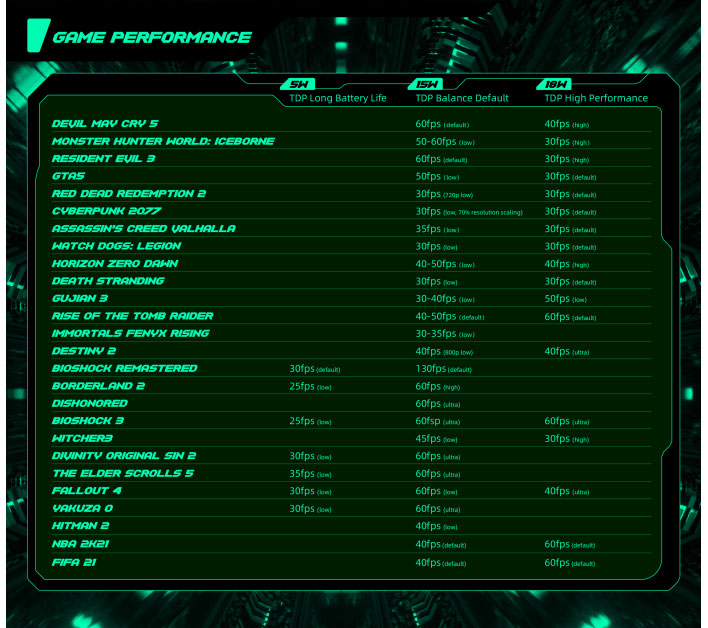The image size is (708, 628).
Task: Click Bioshock Remastered '130fps (default)' value
Action: point(443,369)
